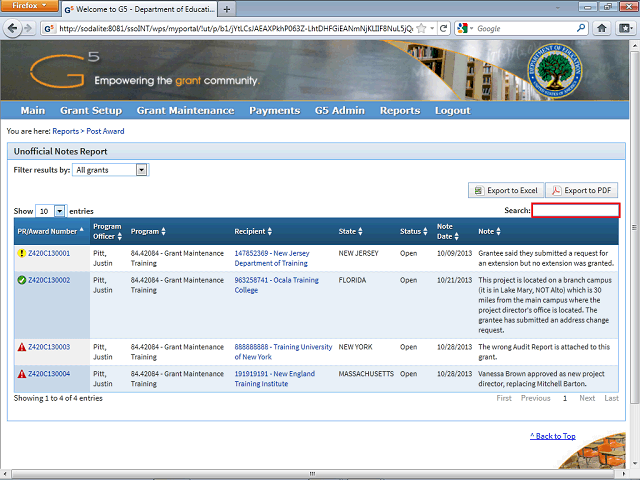Click red alert icon beside Z420C130003
This screenshot has height=480, width=640.
pos(21,347)
